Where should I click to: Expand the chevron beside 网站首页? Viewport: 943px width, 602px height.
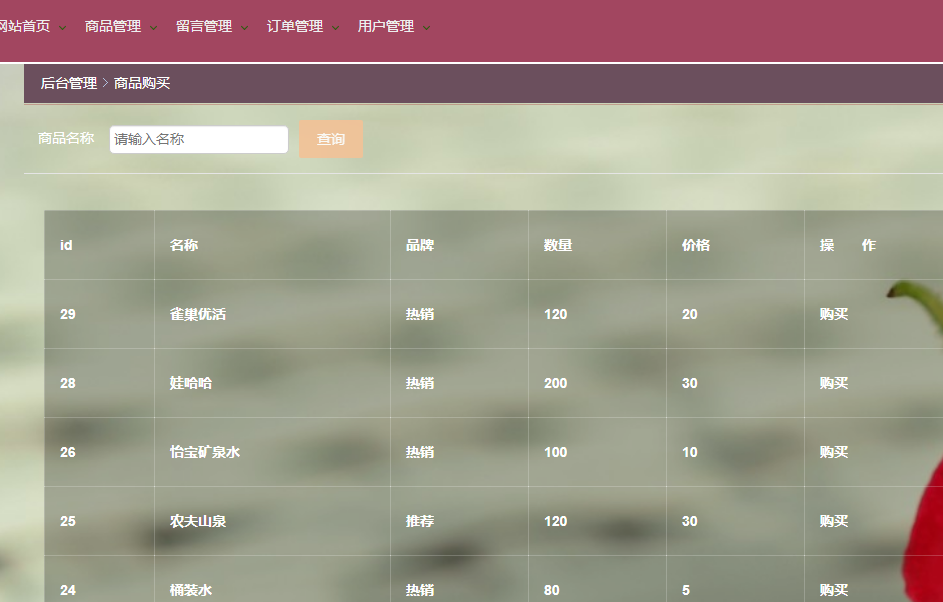coord(63,28)
